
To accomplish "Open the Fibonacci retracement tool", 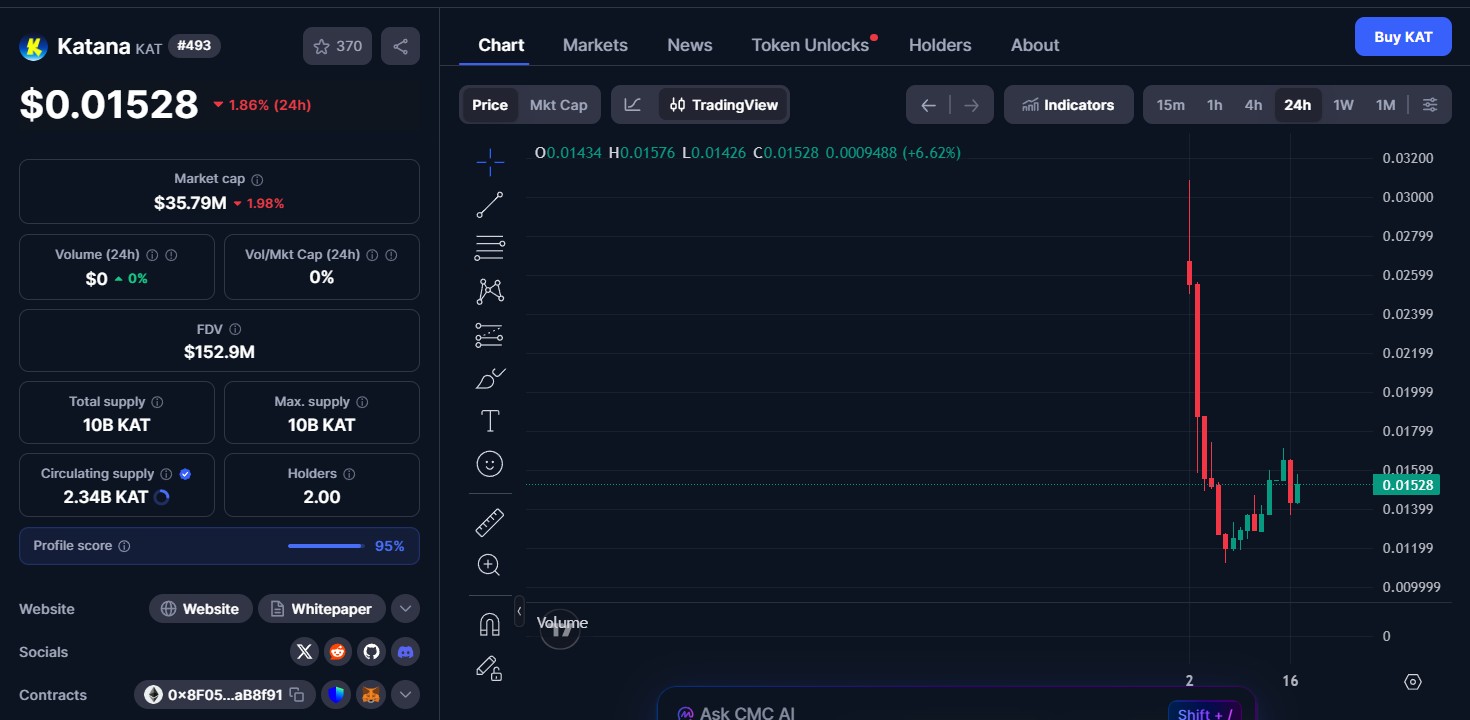I will 489,247.
